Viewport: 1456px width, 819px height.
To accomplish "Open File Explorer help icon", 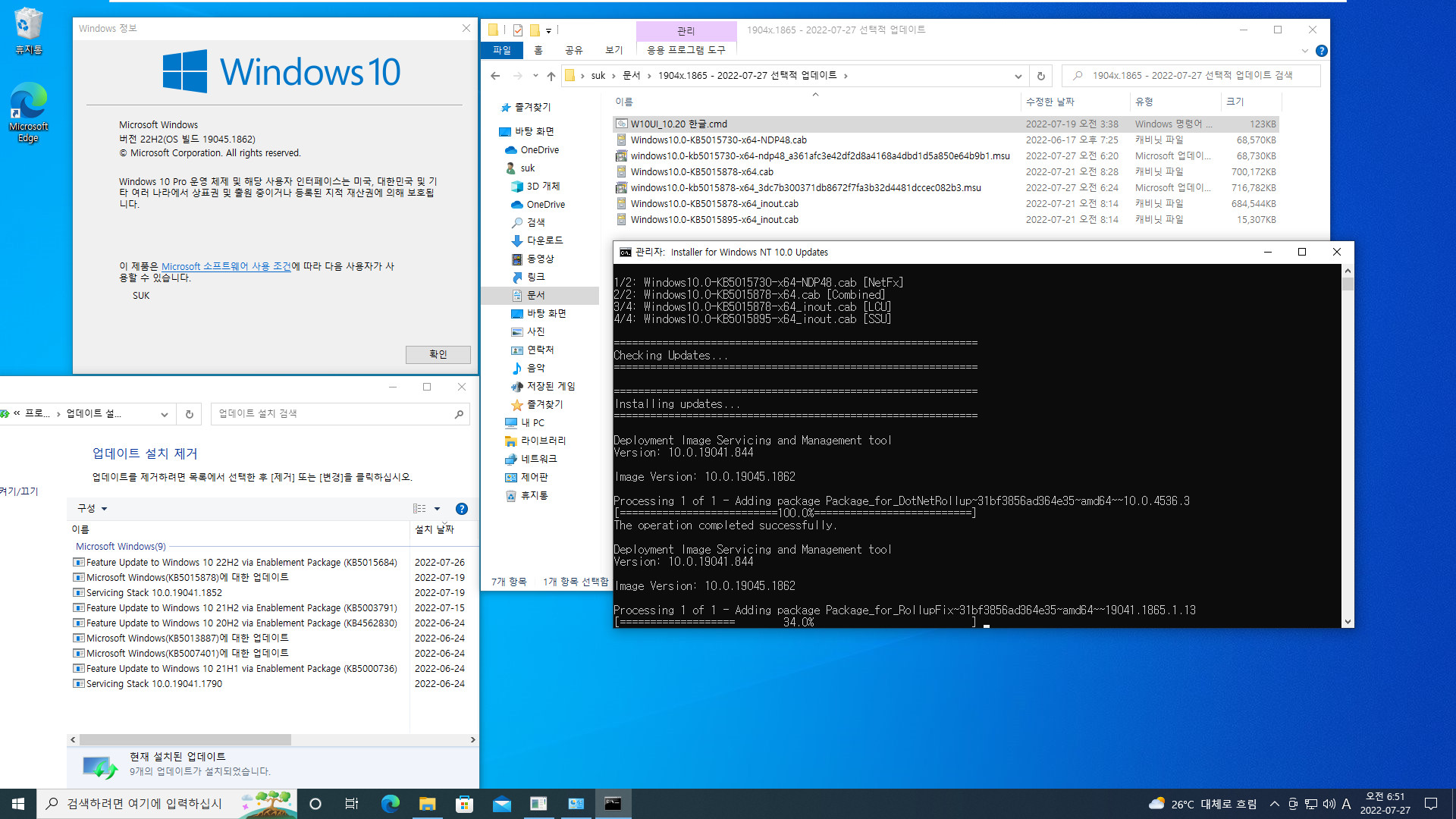I will click(x=1321, y=51).
